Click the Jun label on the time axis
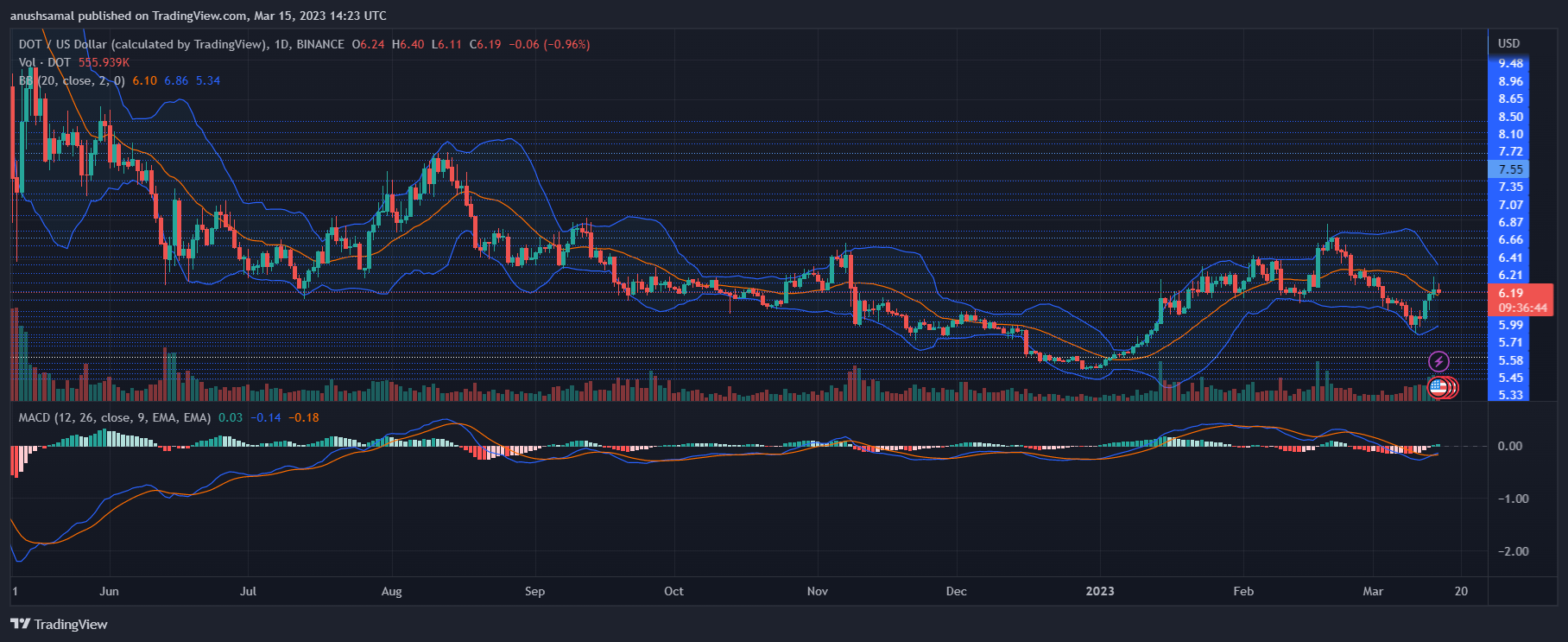 point(109,591)
